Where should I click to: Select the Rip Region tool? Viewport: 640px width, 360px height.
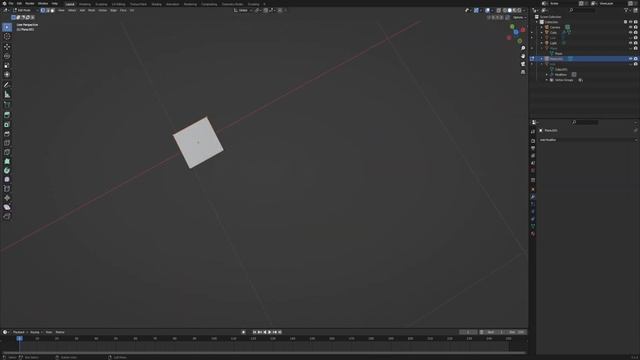coord(7,216)
